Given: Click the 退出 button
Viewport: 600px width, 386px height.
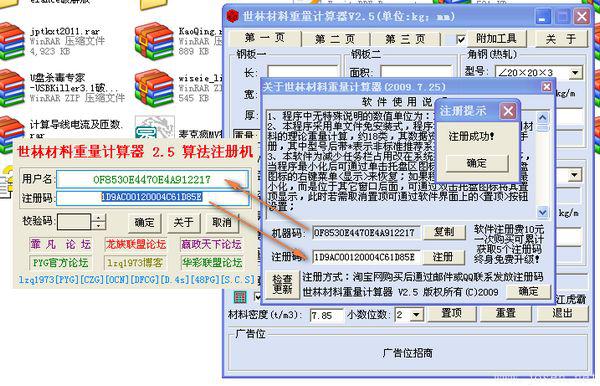Looking at the screenshot, I should tap(562, 313).
